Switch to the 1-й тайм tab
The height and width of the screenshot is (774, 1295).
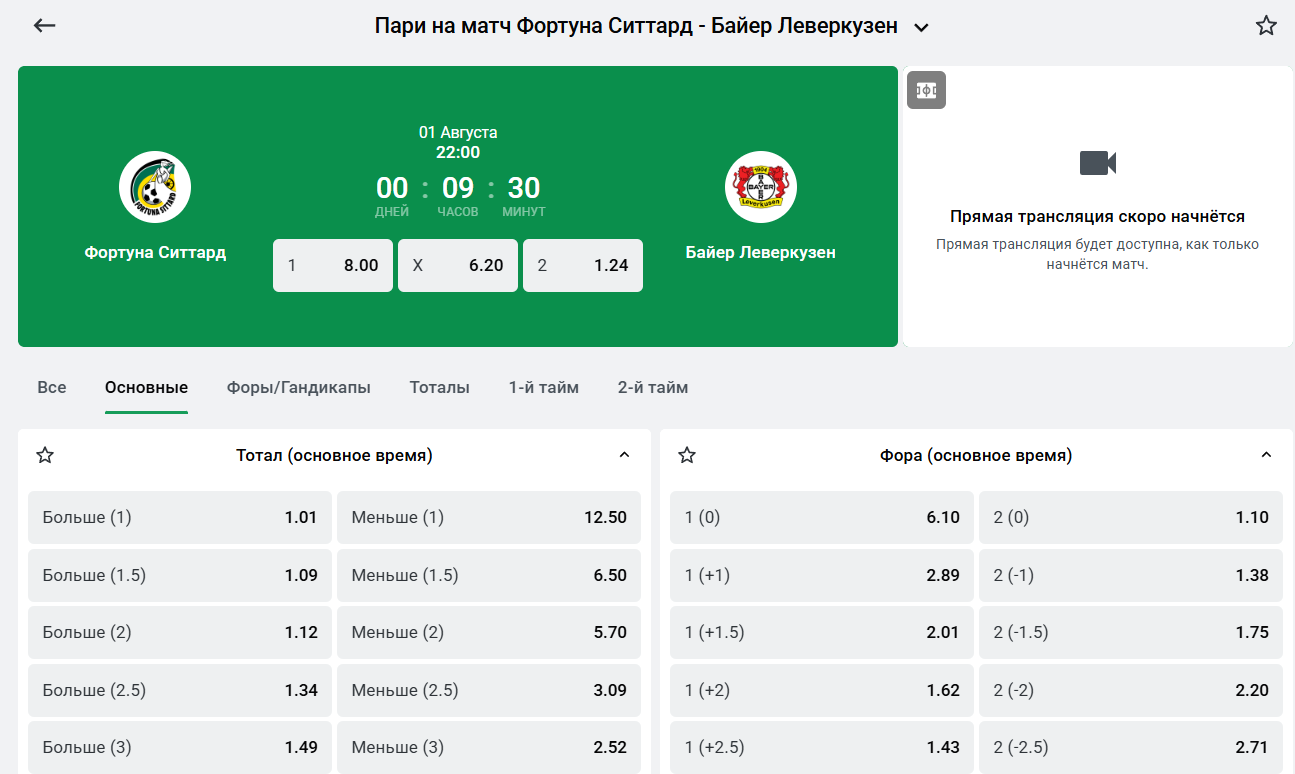(544, 387)
